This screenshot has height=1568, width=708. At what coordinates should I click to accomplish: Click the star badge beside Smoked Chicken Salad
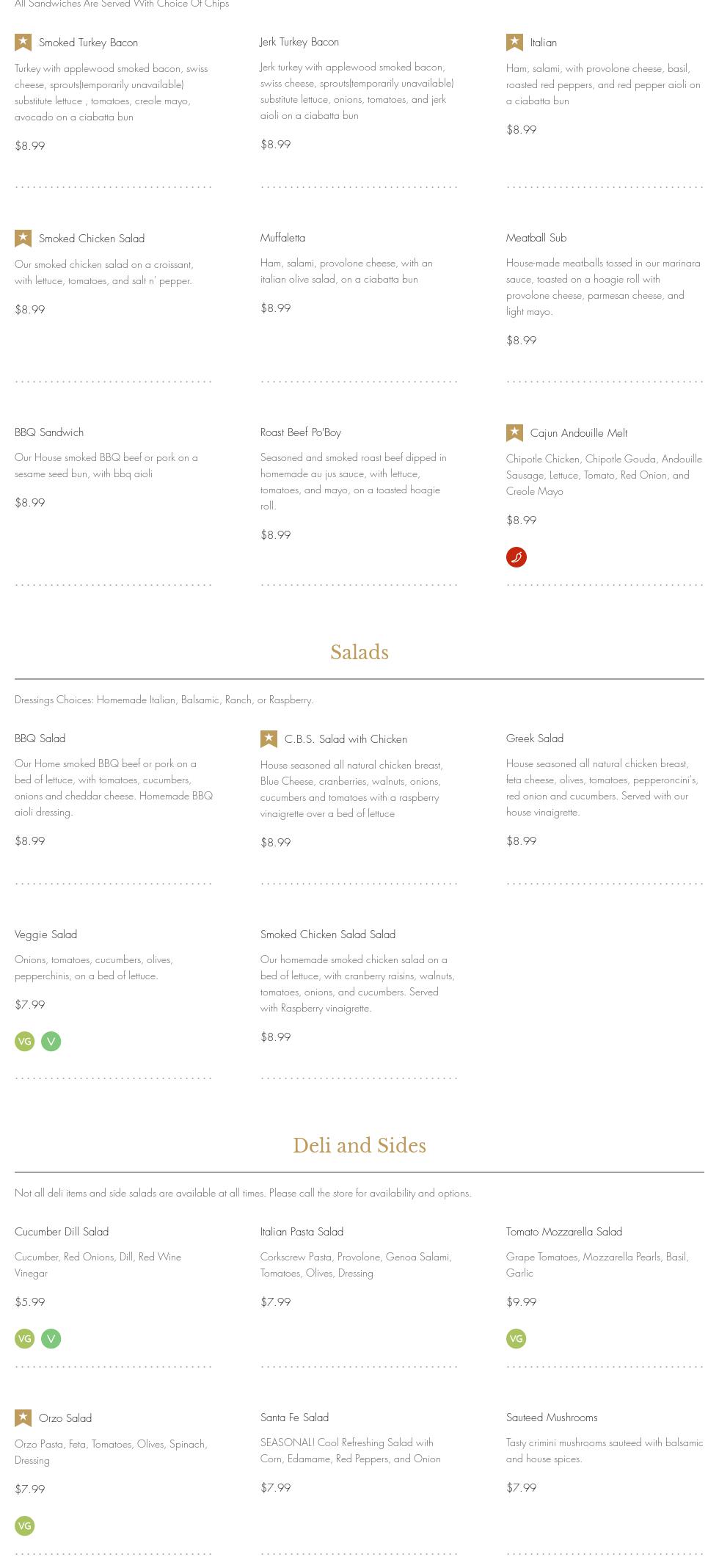click(23, 239)
